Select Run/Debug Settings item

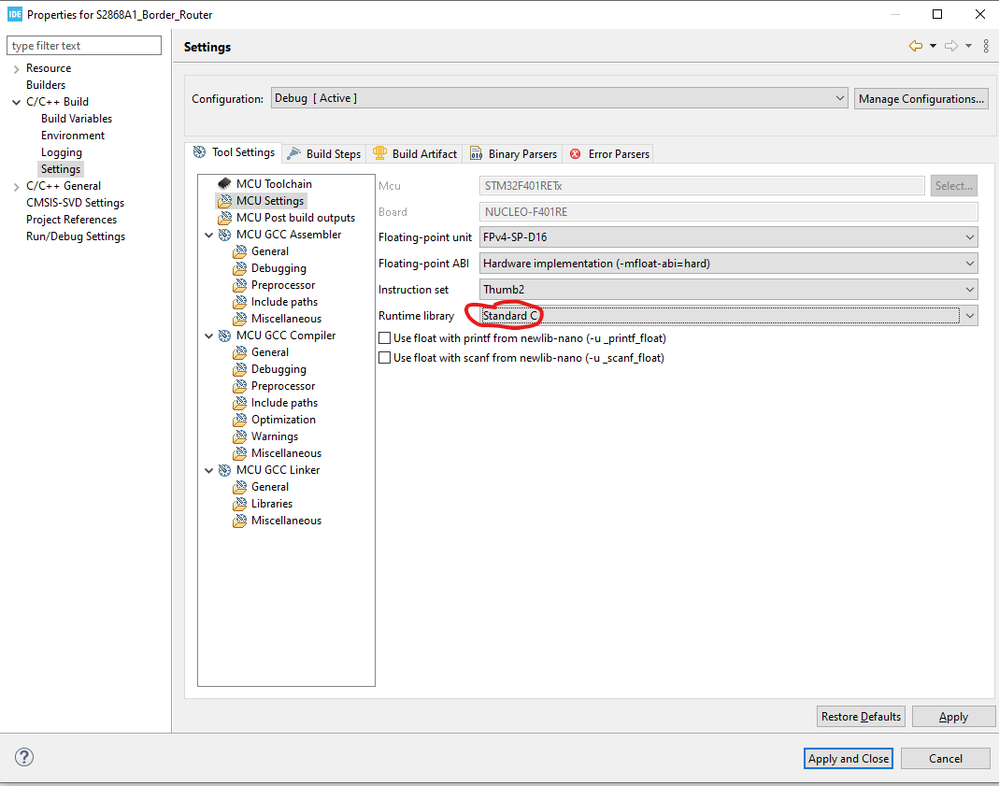coord(76,236)
